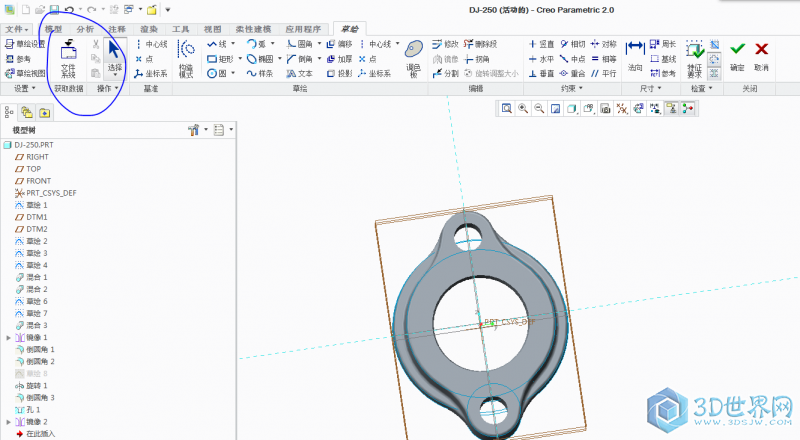Screen dimensions: 800x440
Task: Click the 拐角 corner tool
Action: (x=477, y=59)
